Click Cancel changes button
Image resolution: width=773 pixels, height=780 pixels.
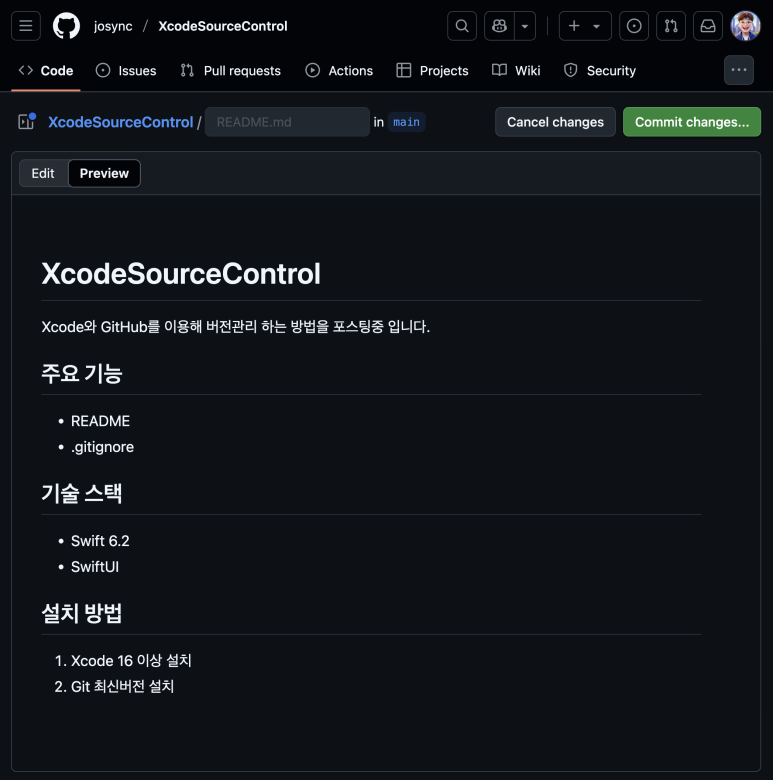point(555,122)
